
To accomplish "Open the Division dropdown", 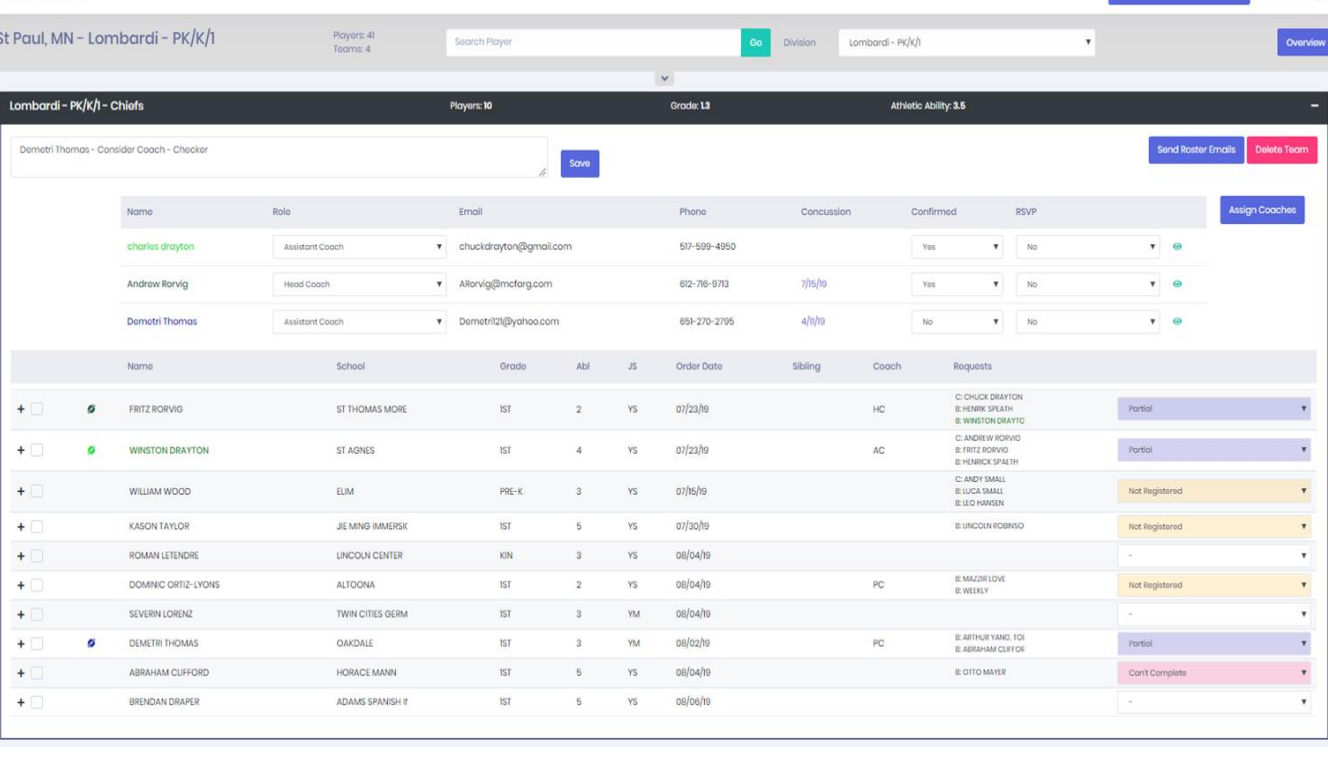I will (966, 43).
